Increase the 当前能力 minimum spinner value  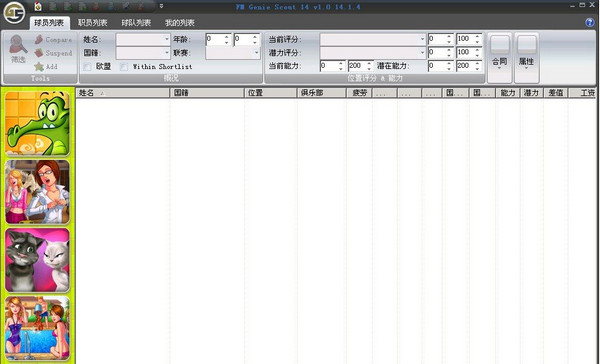click(341, 64)
